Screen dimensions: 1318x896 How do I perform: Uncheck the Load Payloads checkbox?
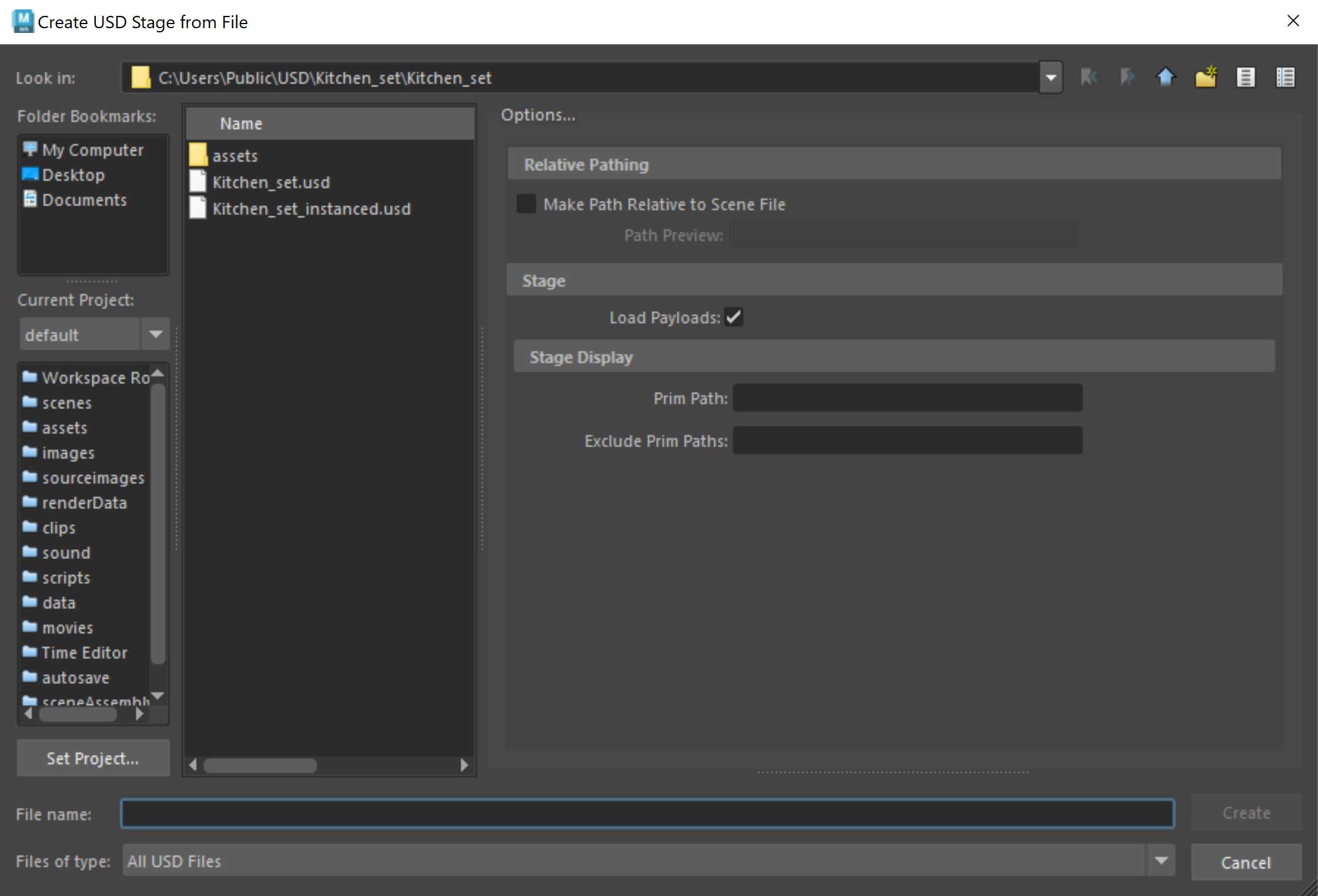pos(734,317)
